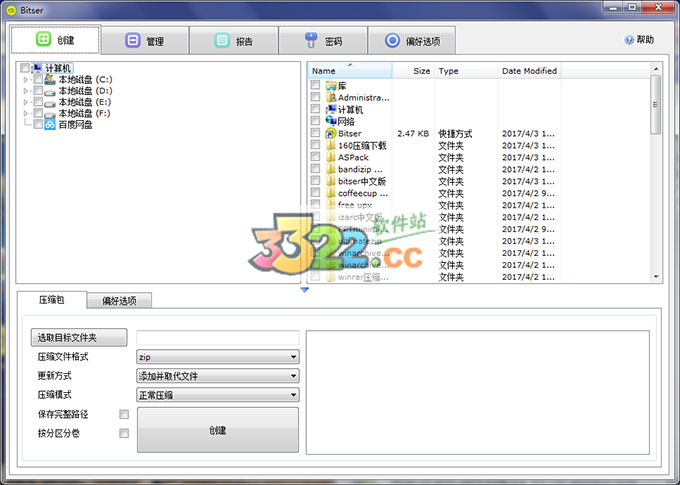Click the green Create tab icon
680x485 pixels.
tap(43, 39)
